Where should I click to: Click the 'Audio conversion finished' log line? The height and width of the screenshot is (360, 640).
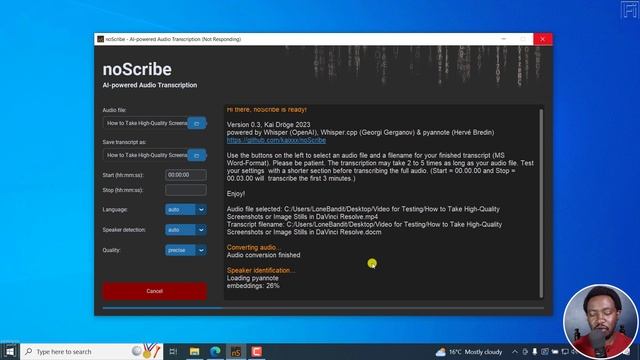tap(263, 255)
